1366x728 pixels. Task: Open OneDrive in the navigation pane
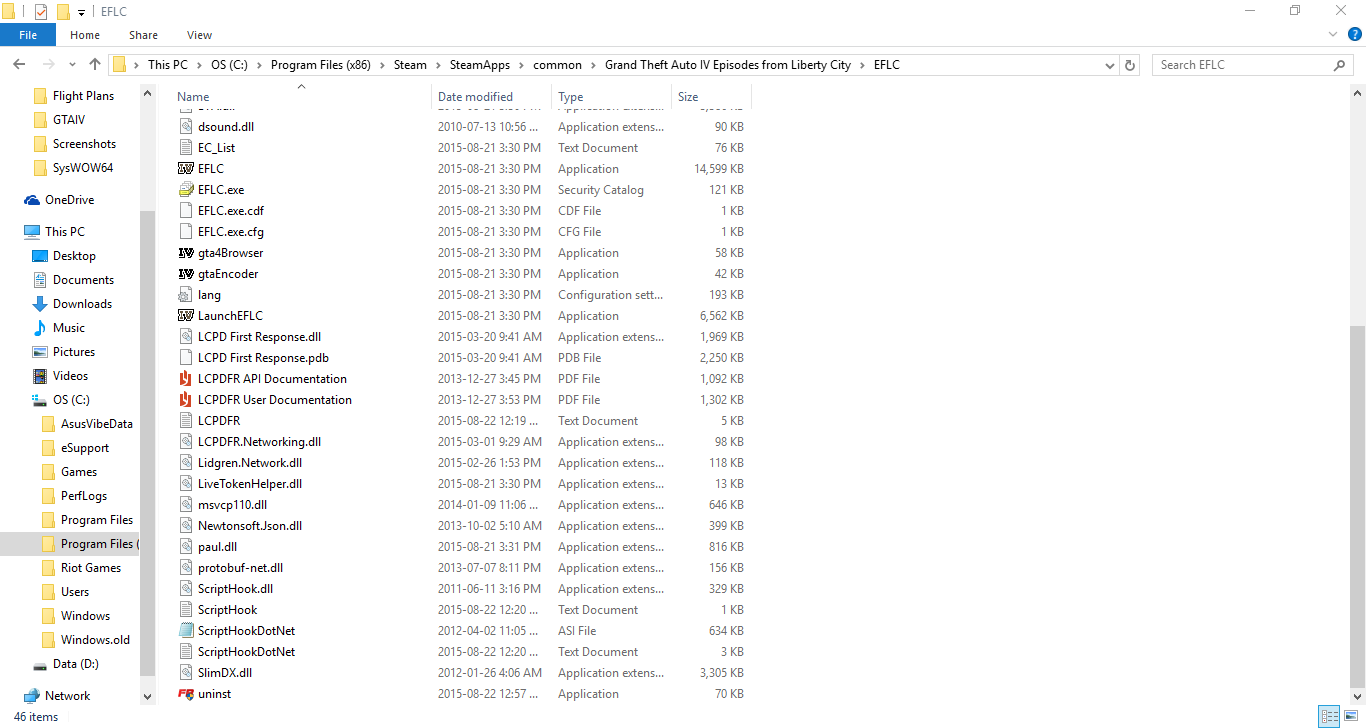(69, 200)
